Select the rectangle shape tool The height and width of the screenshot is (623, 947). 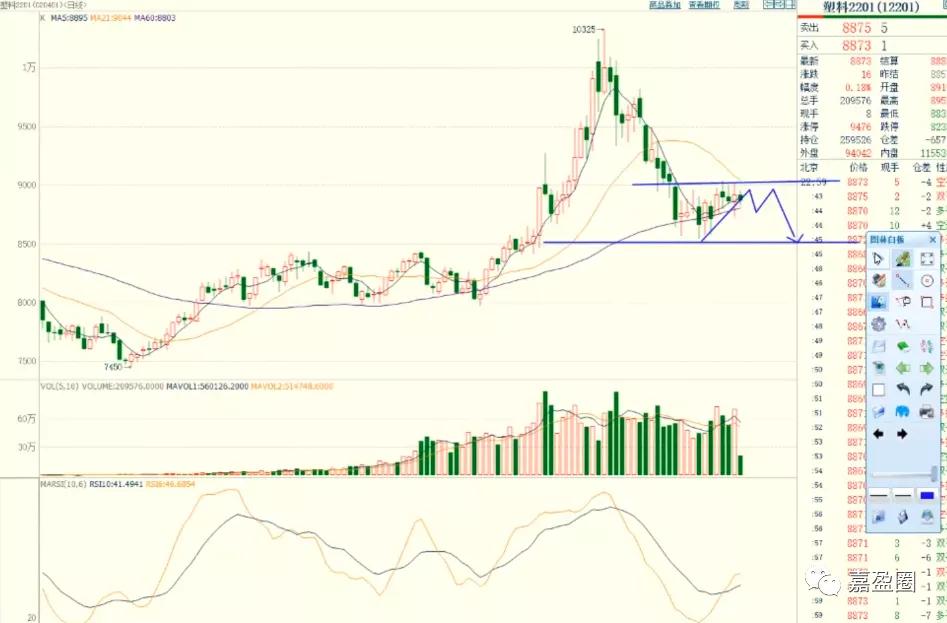pyautogui.click(x=927, y=302)
